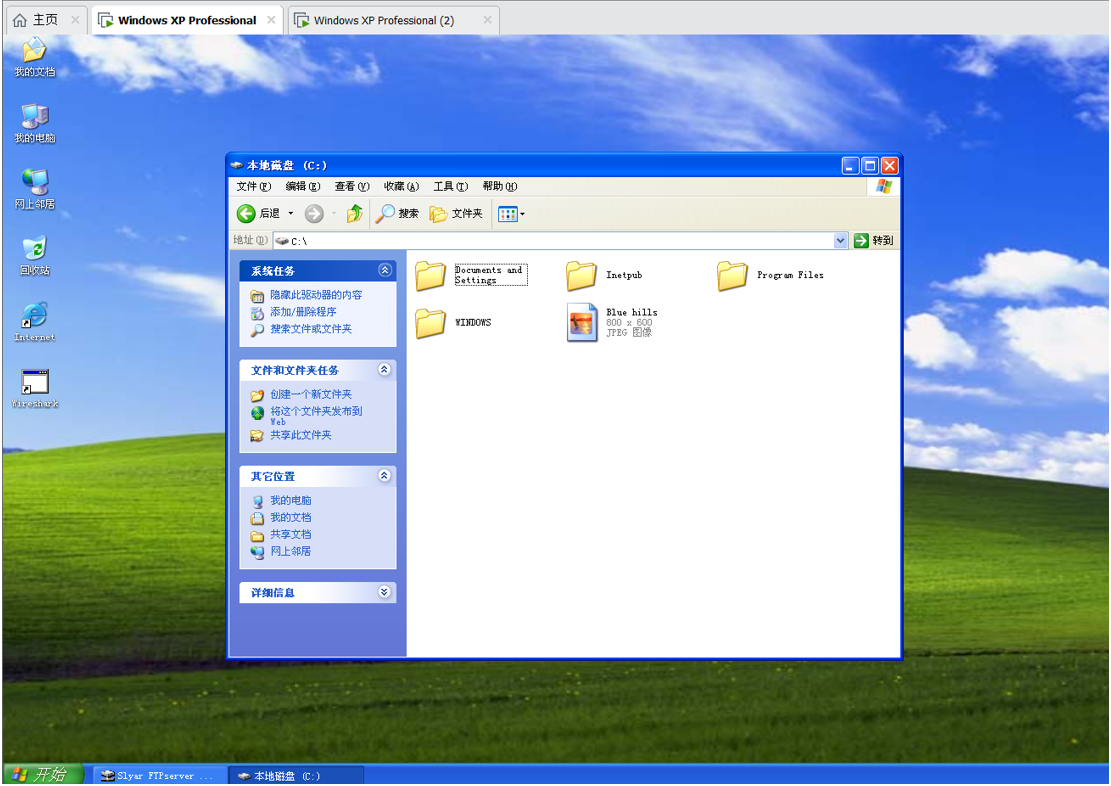The width and height of the screenshot is (1111, 786).
Task: Select the Inetpub folder icon
Action: point(581,276)
